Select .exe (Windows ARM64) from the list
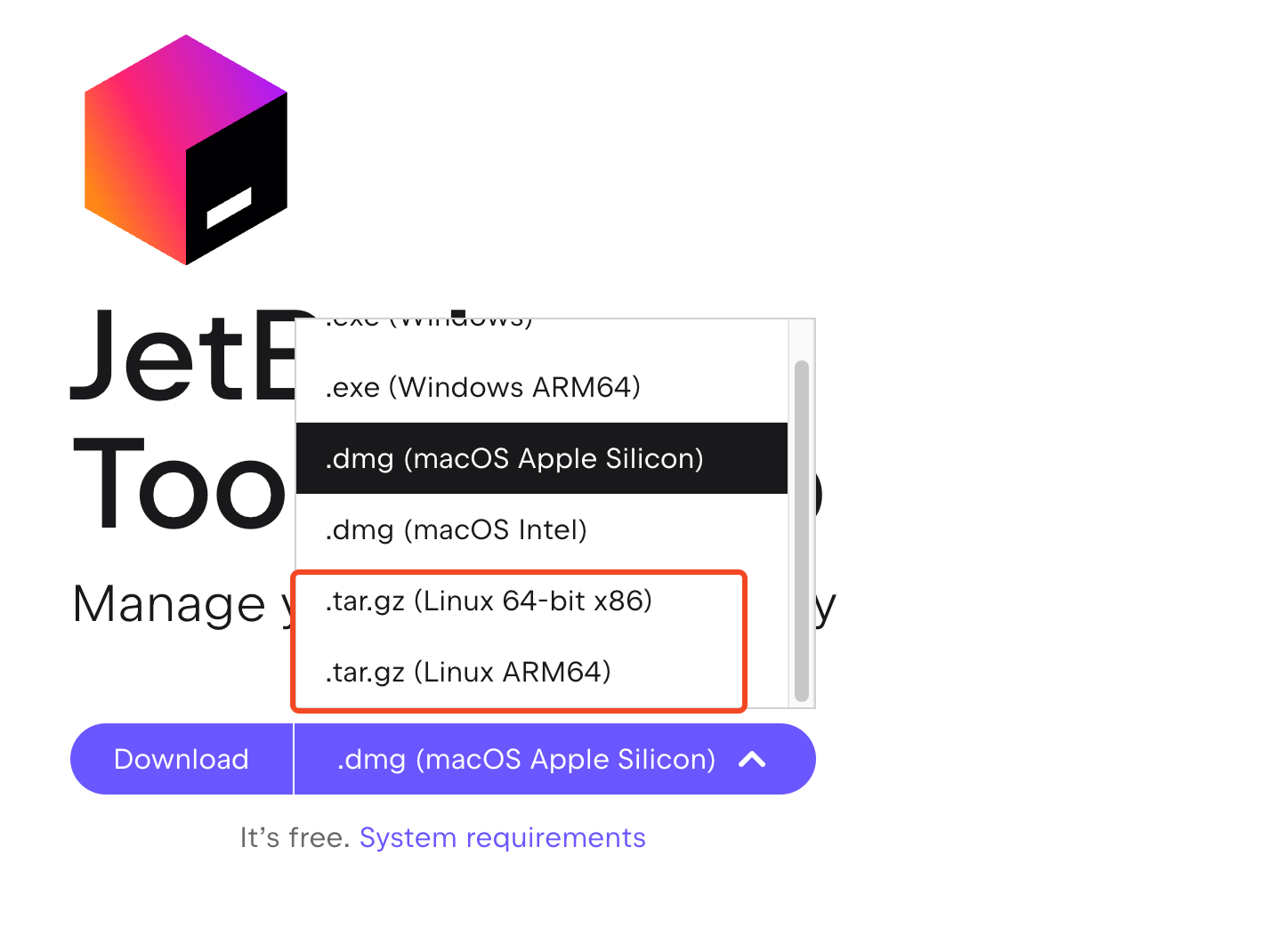This screenshot has width=1269, height=952. 483,388
